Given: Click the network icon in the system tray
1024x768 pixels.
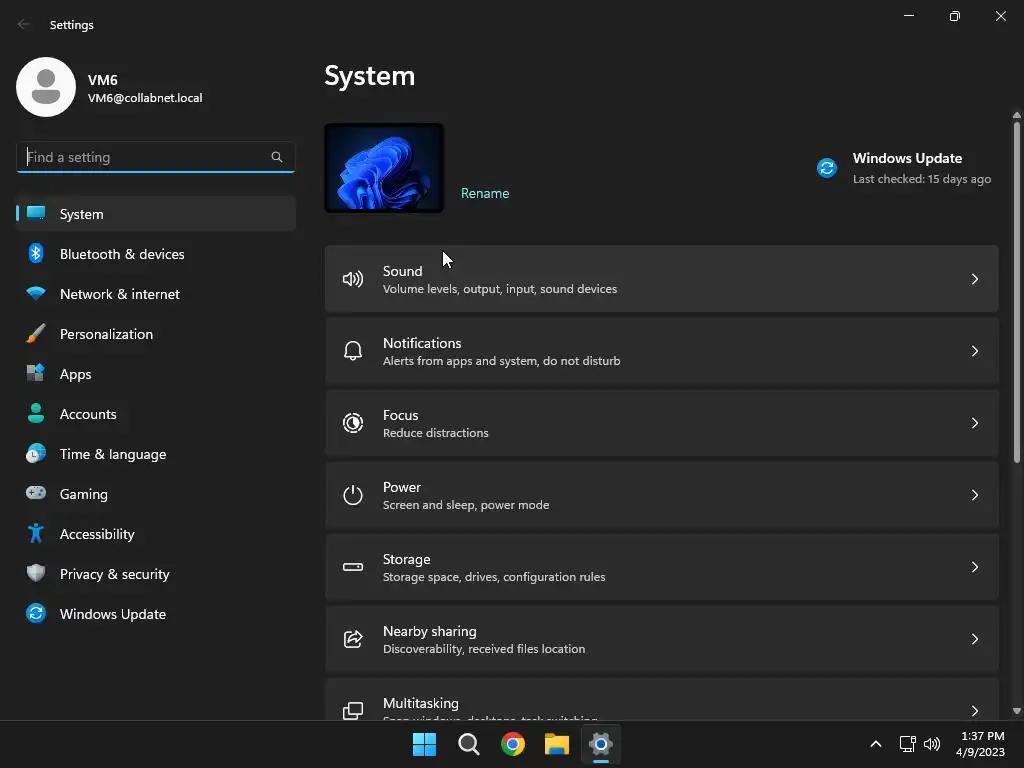Looking at the screenshot, I should click(908, 744).
